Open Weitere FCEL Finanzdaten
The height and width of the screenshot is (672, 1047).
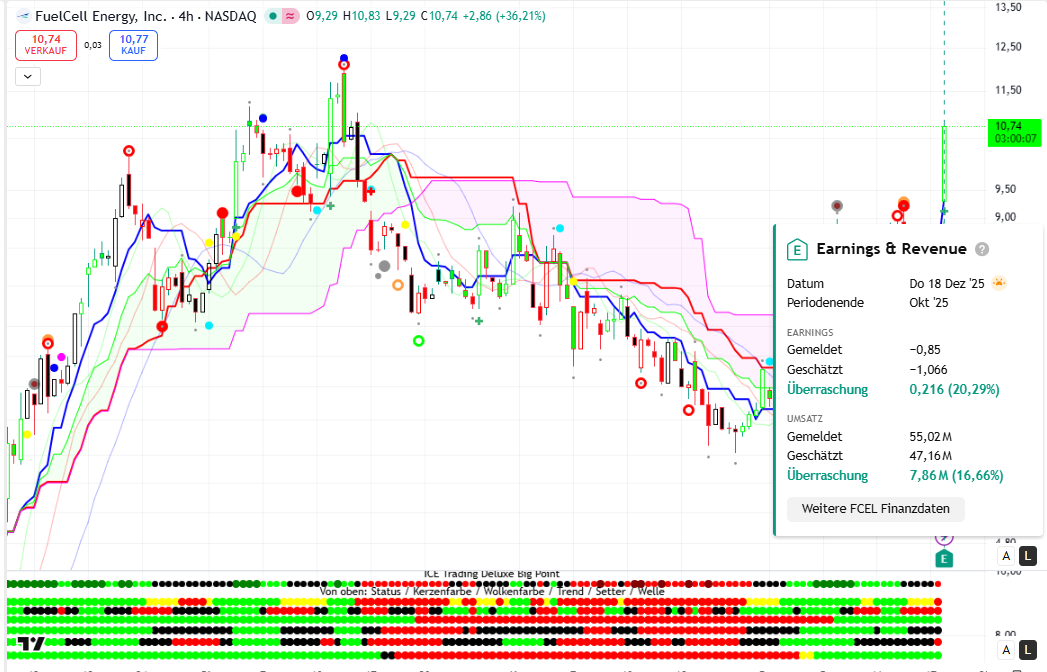(876, 509)
